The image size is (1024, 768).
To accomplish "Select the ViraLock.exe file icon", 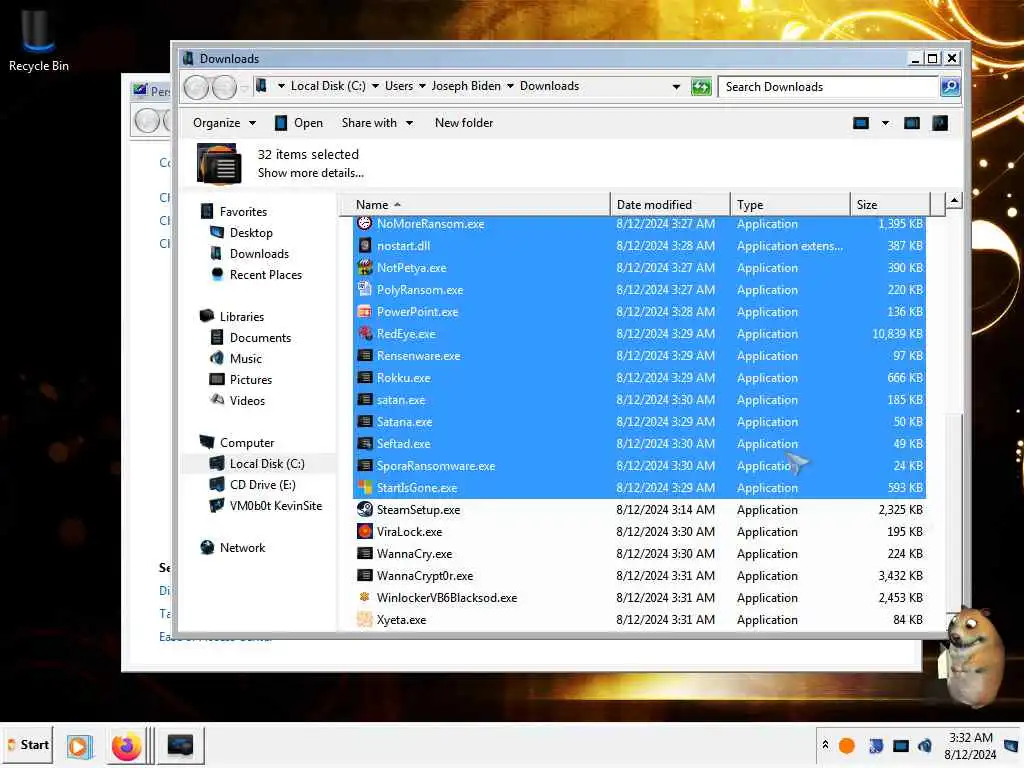I will tap(364, 532).
